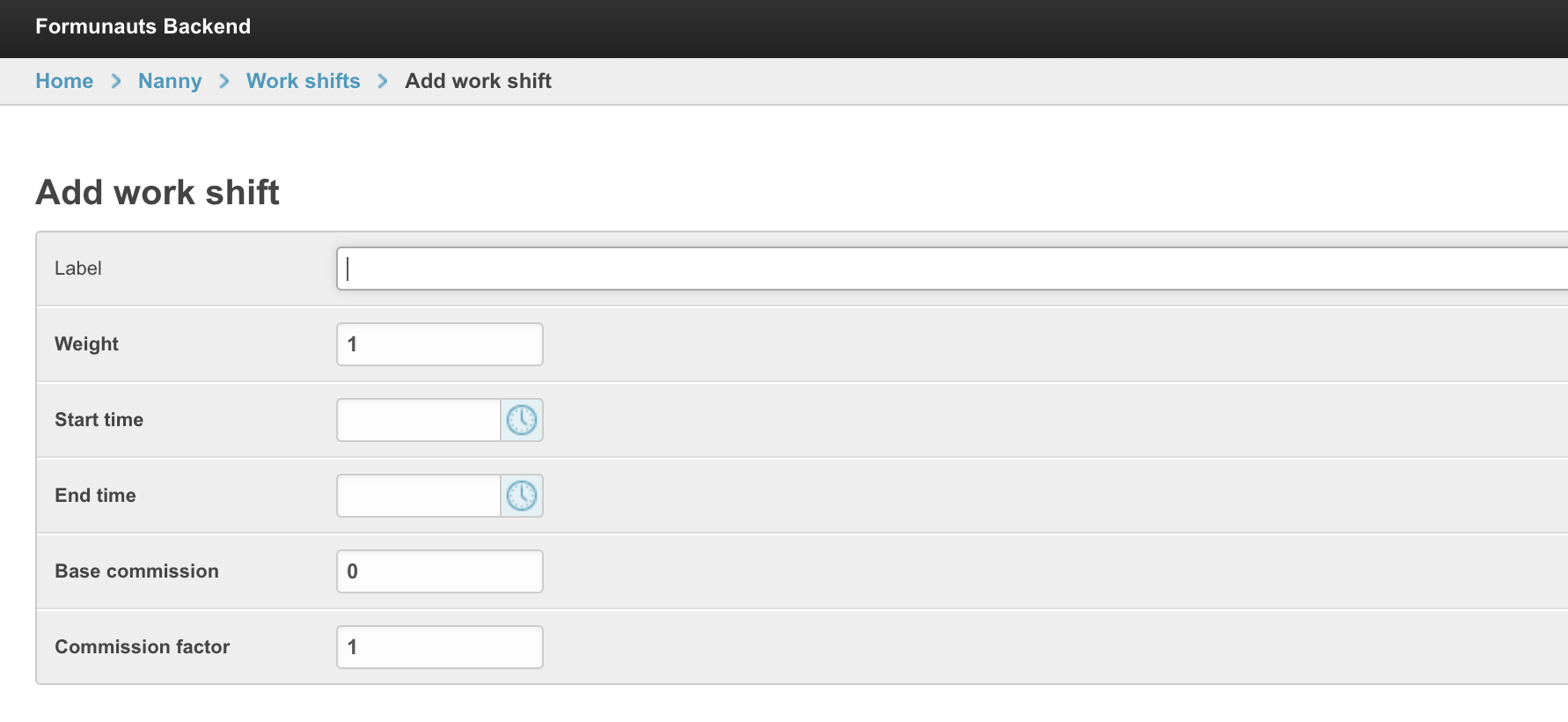Click the Weight field label

86,344
